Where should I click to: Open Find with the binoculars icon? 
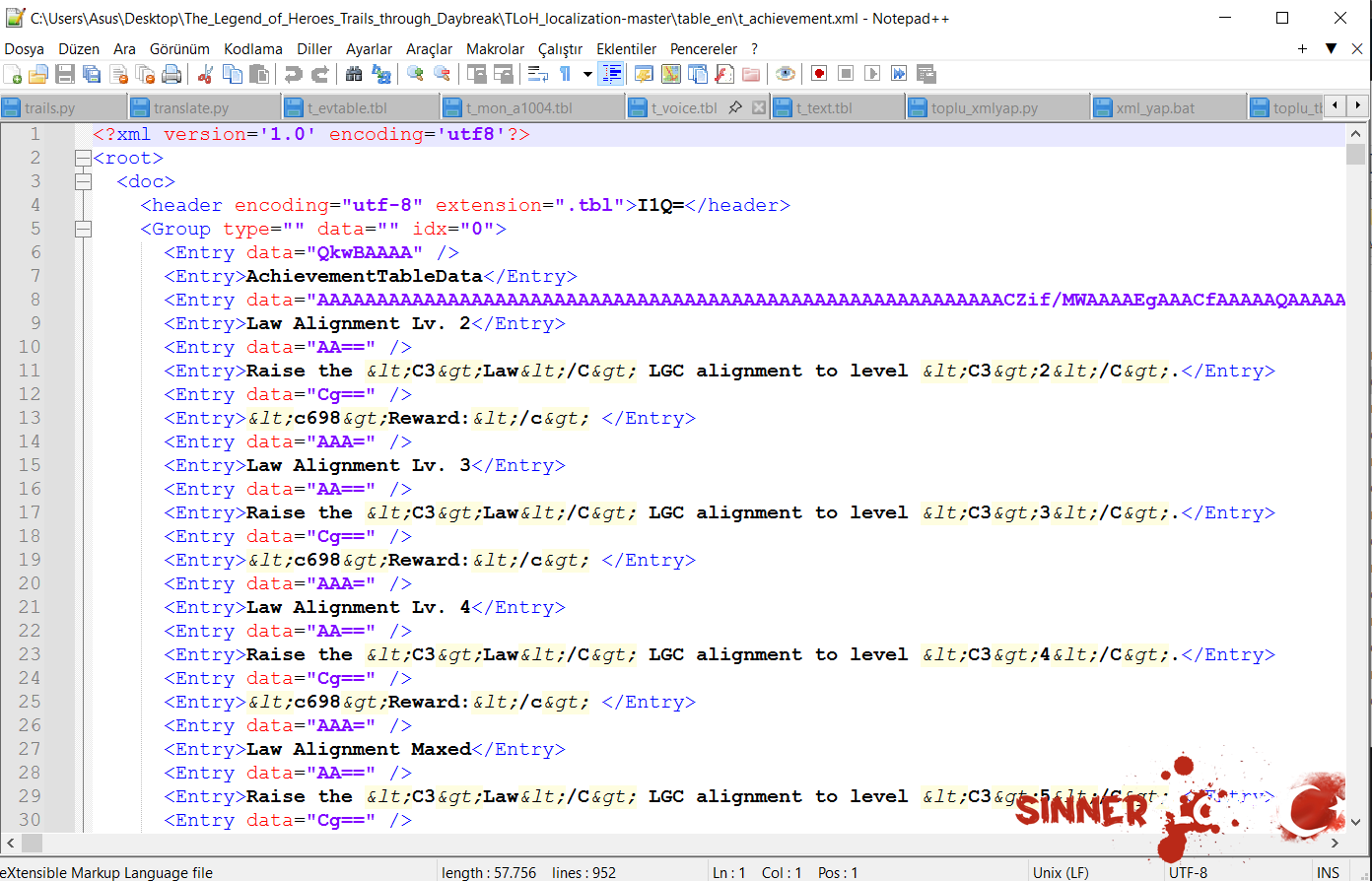(x=354, y=74)
